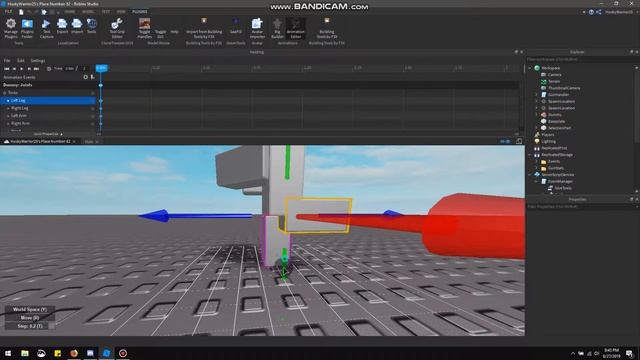Select the place viewport tab
This screenshot has height=360, width=640.
tap(40, 141)
